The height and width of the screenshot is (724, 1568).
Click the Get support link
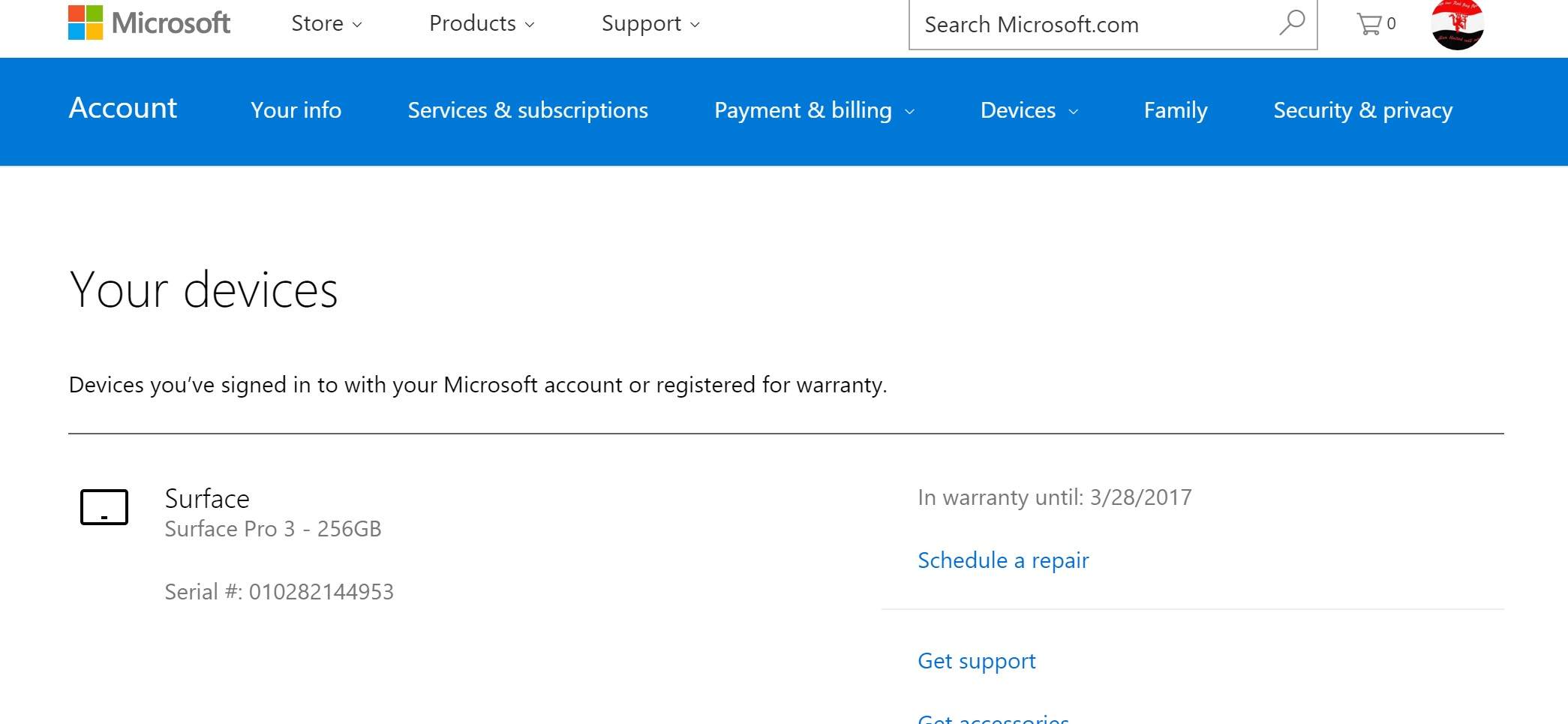pos(976,661)
